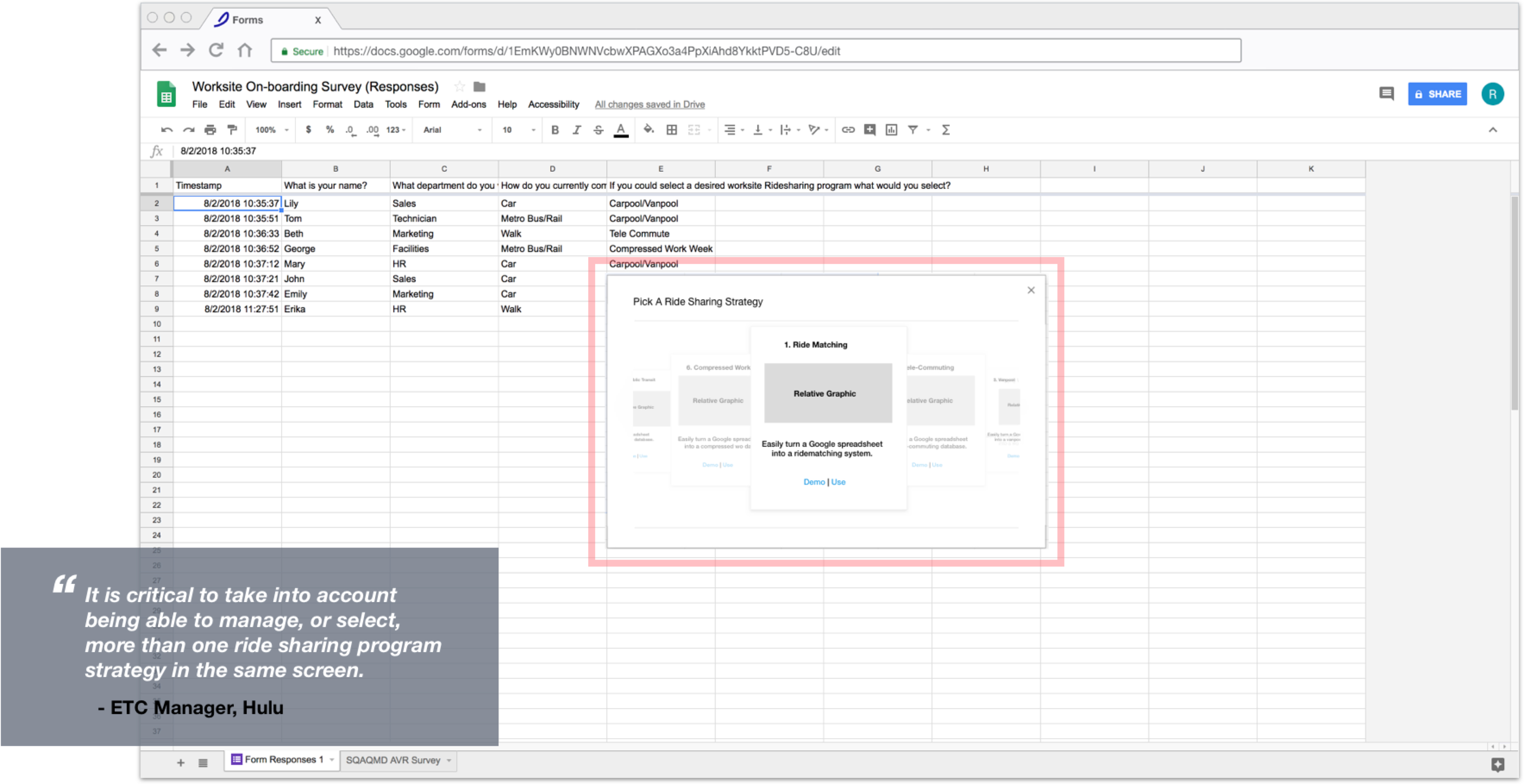This screenshot has height=784, width=1524.
Task: Click the functions sigma icon
Action: (945, 130)
